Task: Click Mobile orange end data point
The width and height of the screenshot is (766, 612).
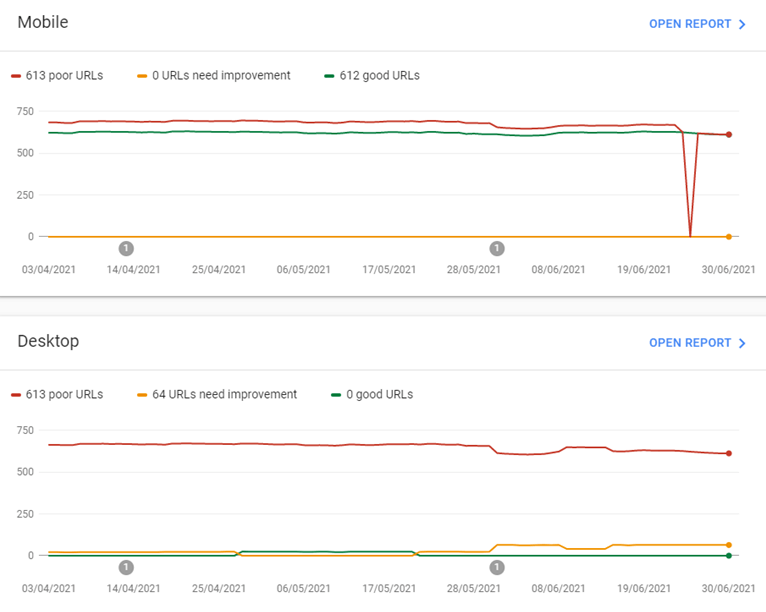Action: coord(728,237)
